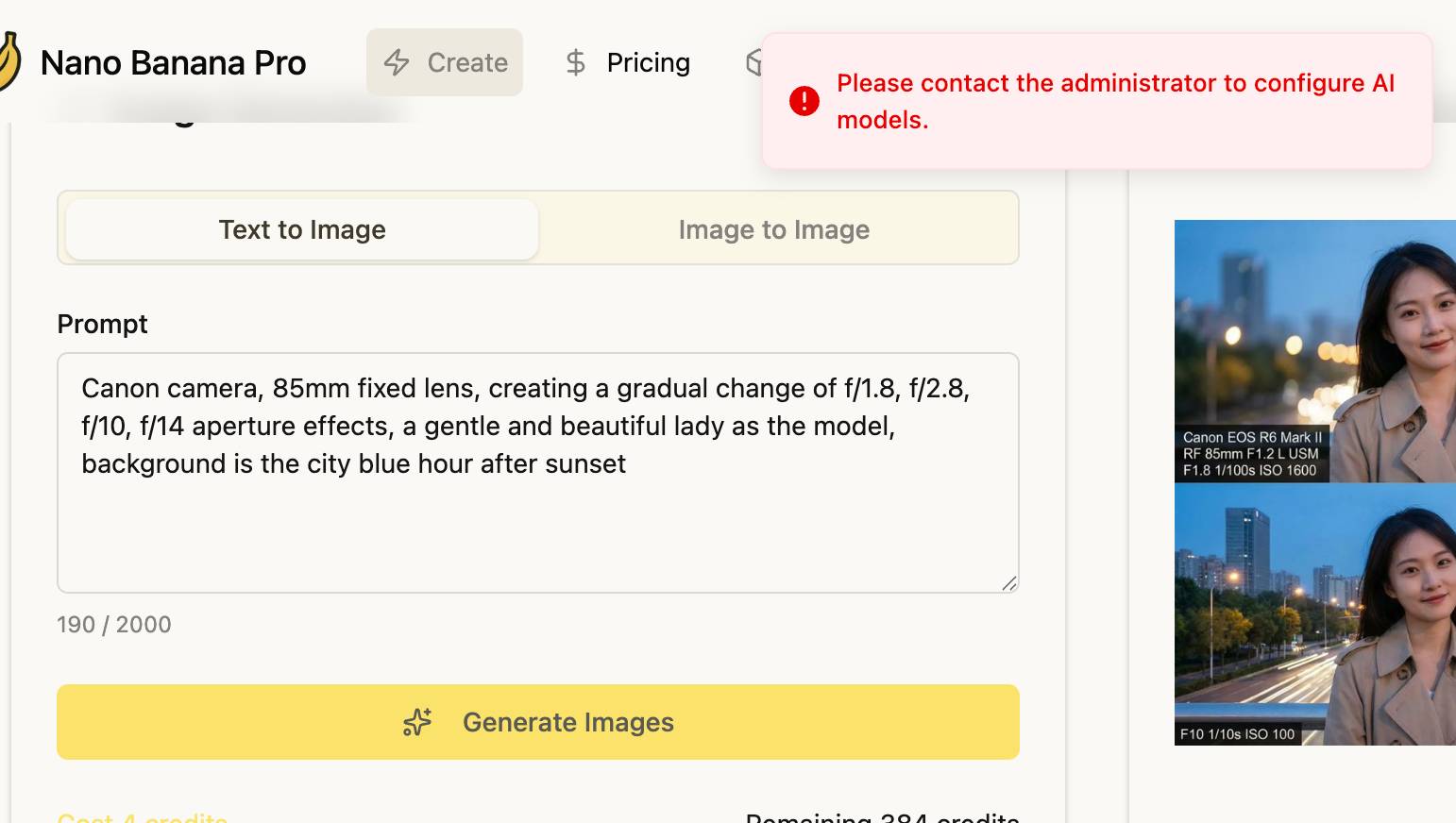Click the lightning bolt Create icon

click(x=397, y=63)
